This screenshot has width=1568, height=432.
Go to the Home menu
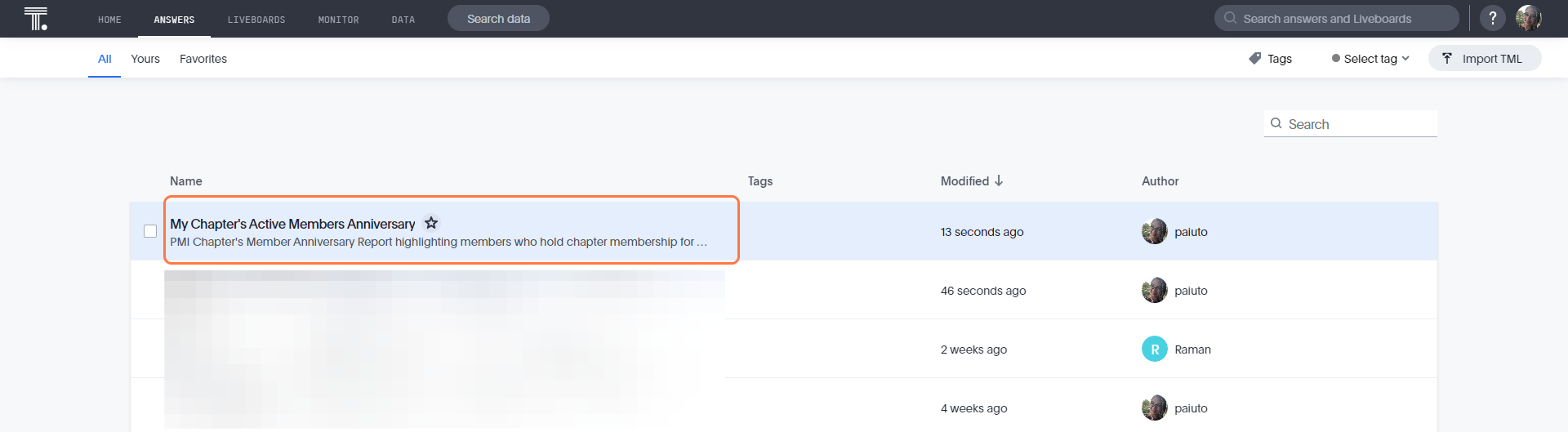[109, 20]
